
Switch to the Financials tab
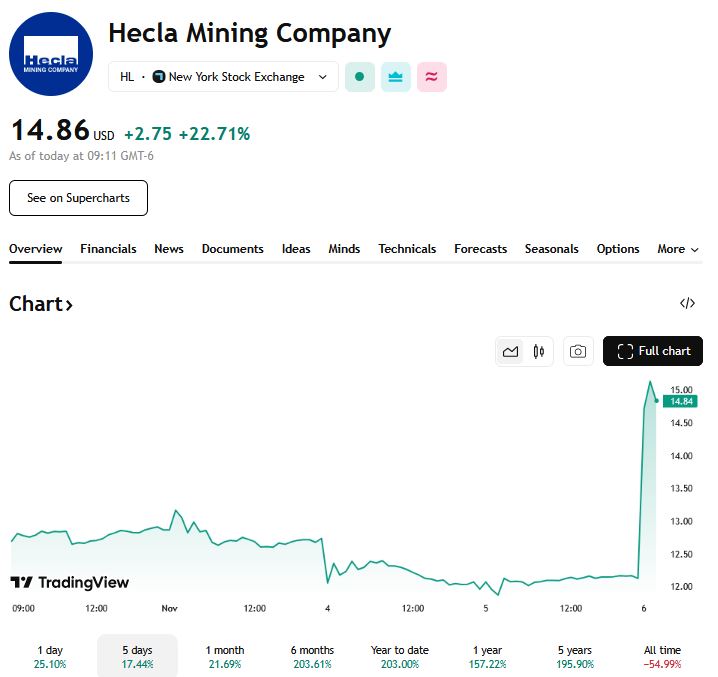(x=108, y=249)
